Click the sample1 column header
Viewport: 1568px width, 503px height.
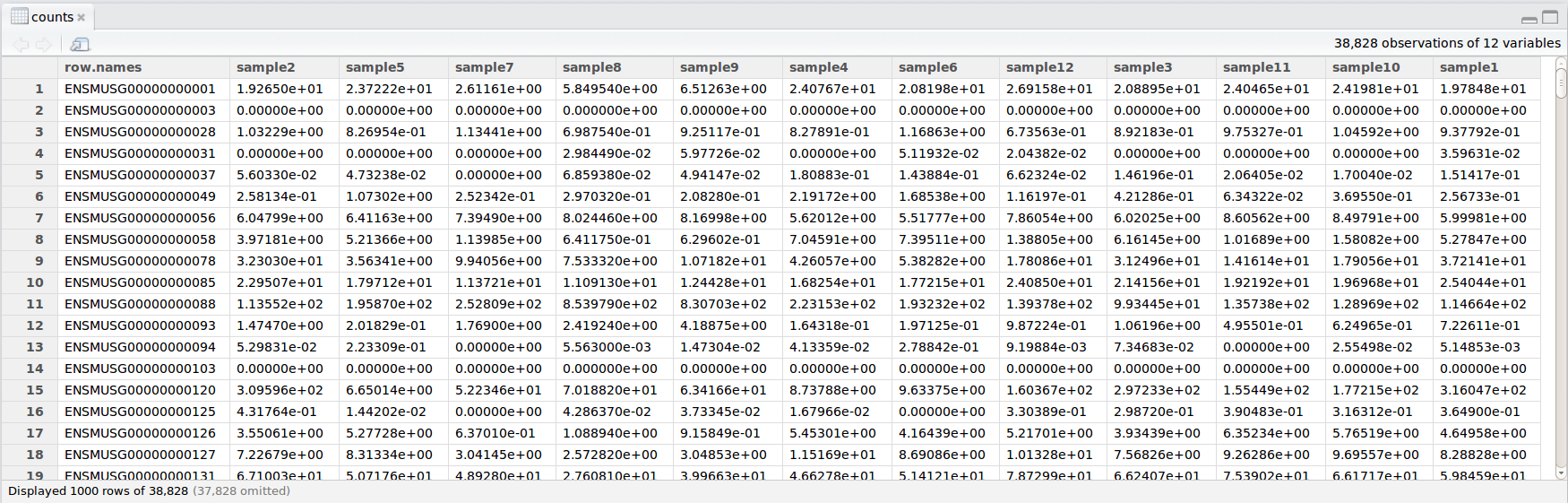coord(1469,67)
